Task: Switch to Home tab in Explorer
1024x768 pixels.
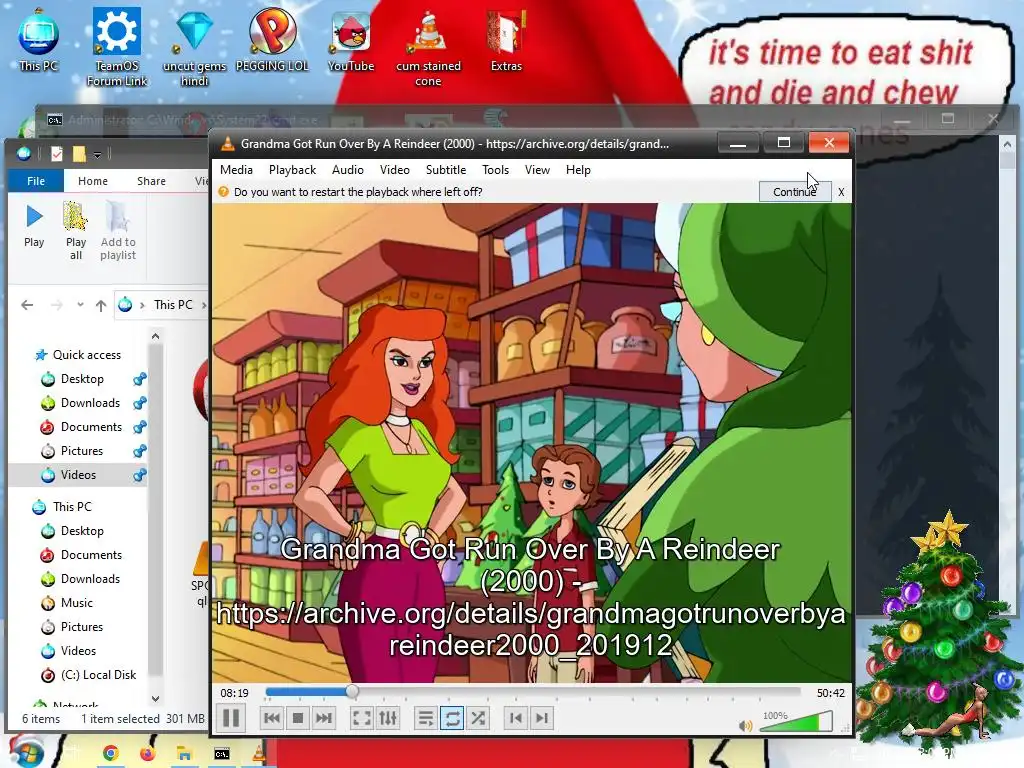Action: click(x=93, y=181)
